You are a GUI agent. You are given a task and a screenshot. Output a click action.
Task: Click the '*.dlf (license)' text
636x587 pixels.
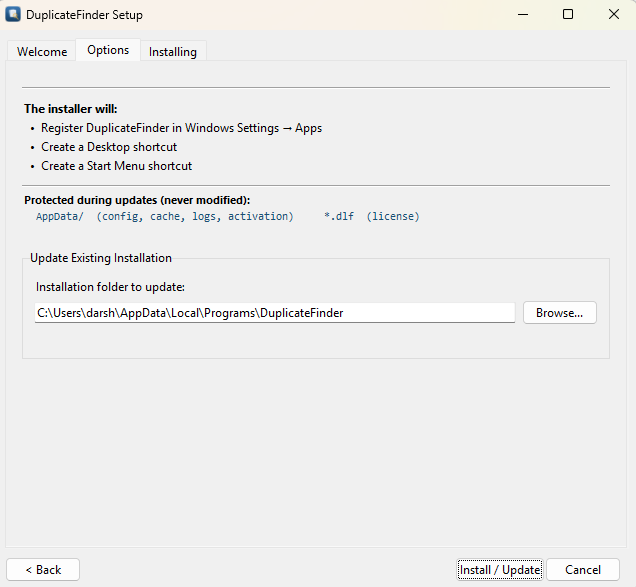pyautogui.click(x=372, y=216)
